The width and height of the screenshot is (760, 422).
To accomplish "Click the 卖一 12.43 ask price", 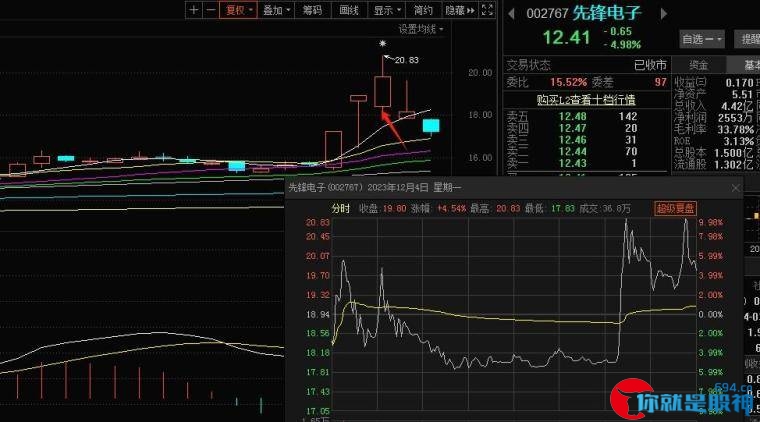I will [x=572, y=163].
